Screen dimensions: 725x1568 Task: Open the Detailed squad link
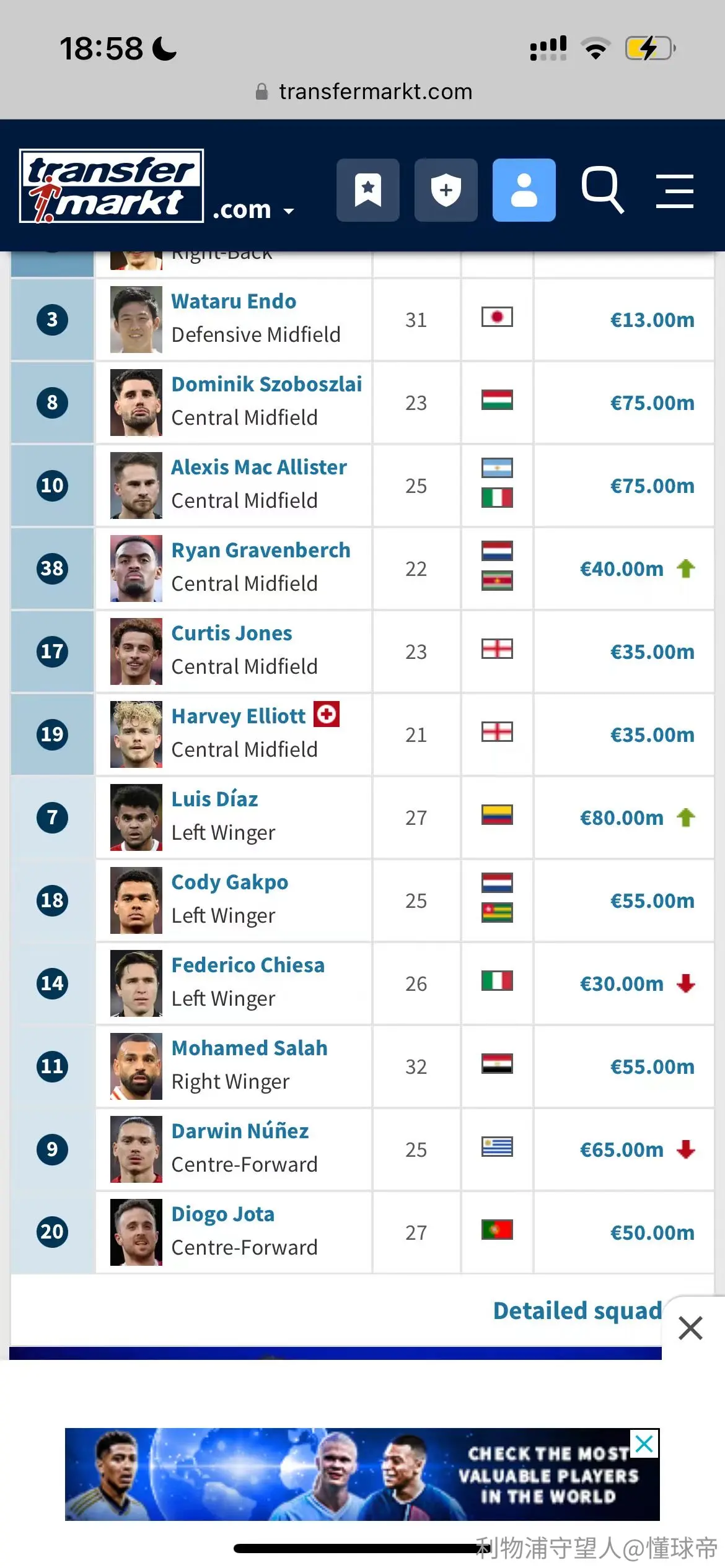tap(578, 1310)
